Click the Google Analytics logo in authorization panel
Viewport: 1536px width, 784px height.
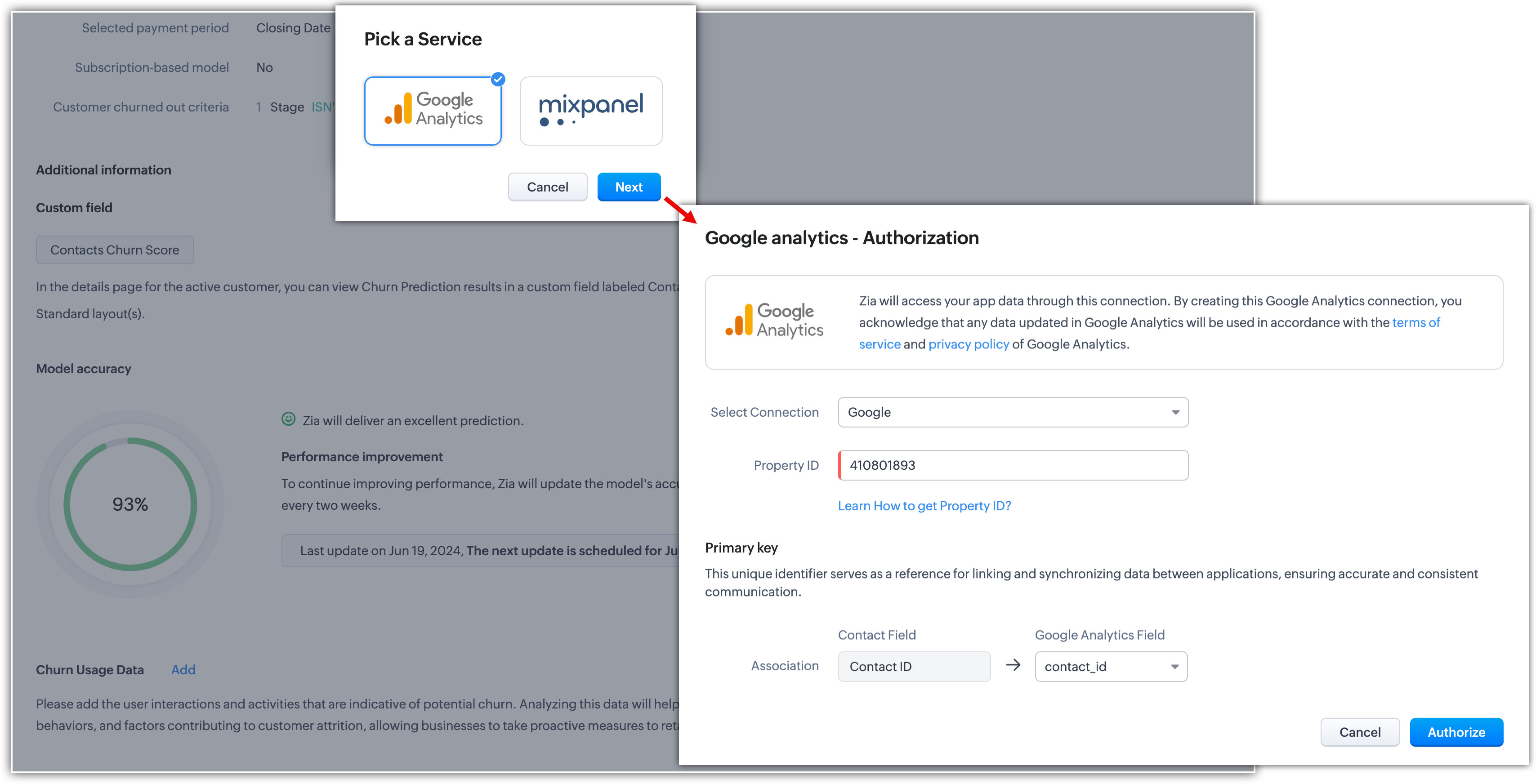774,321
